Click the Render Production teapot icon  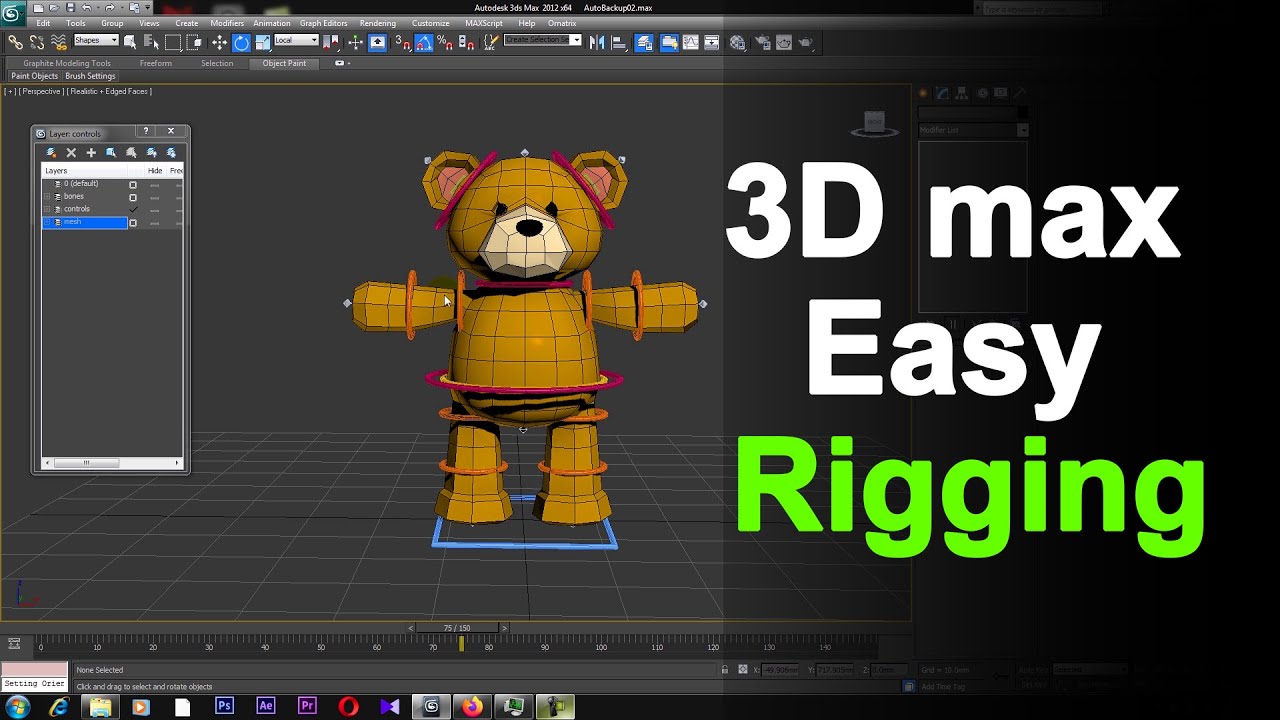pyautogui.click(x=805, y=42)
